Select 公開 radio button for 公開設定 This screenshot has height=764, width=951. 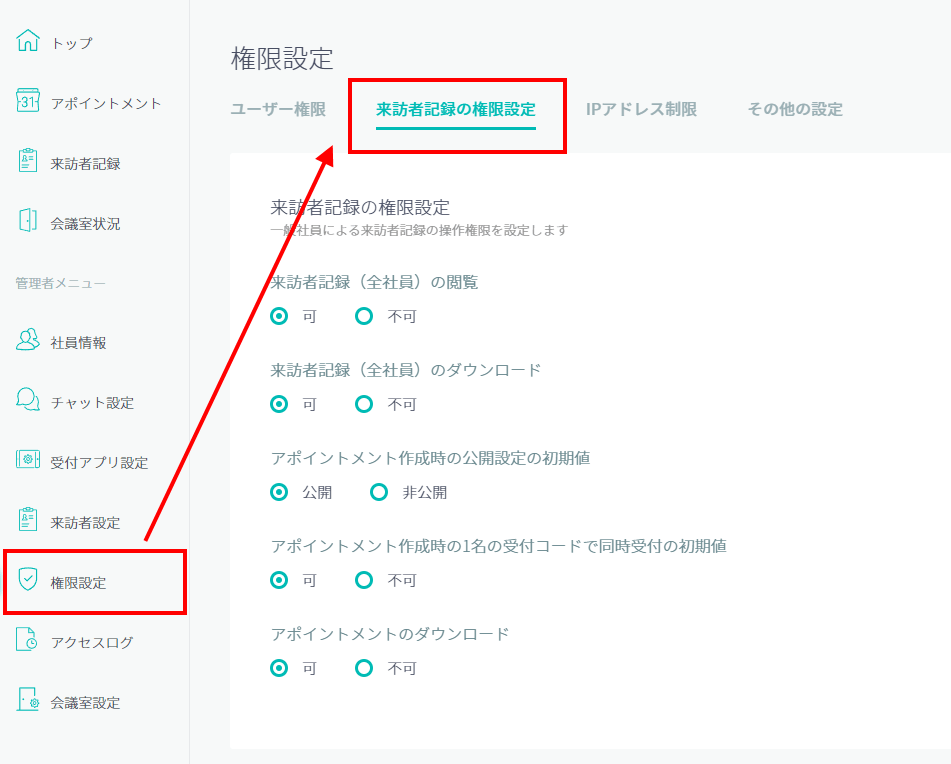pyautogui.click(x=279, y=492)
